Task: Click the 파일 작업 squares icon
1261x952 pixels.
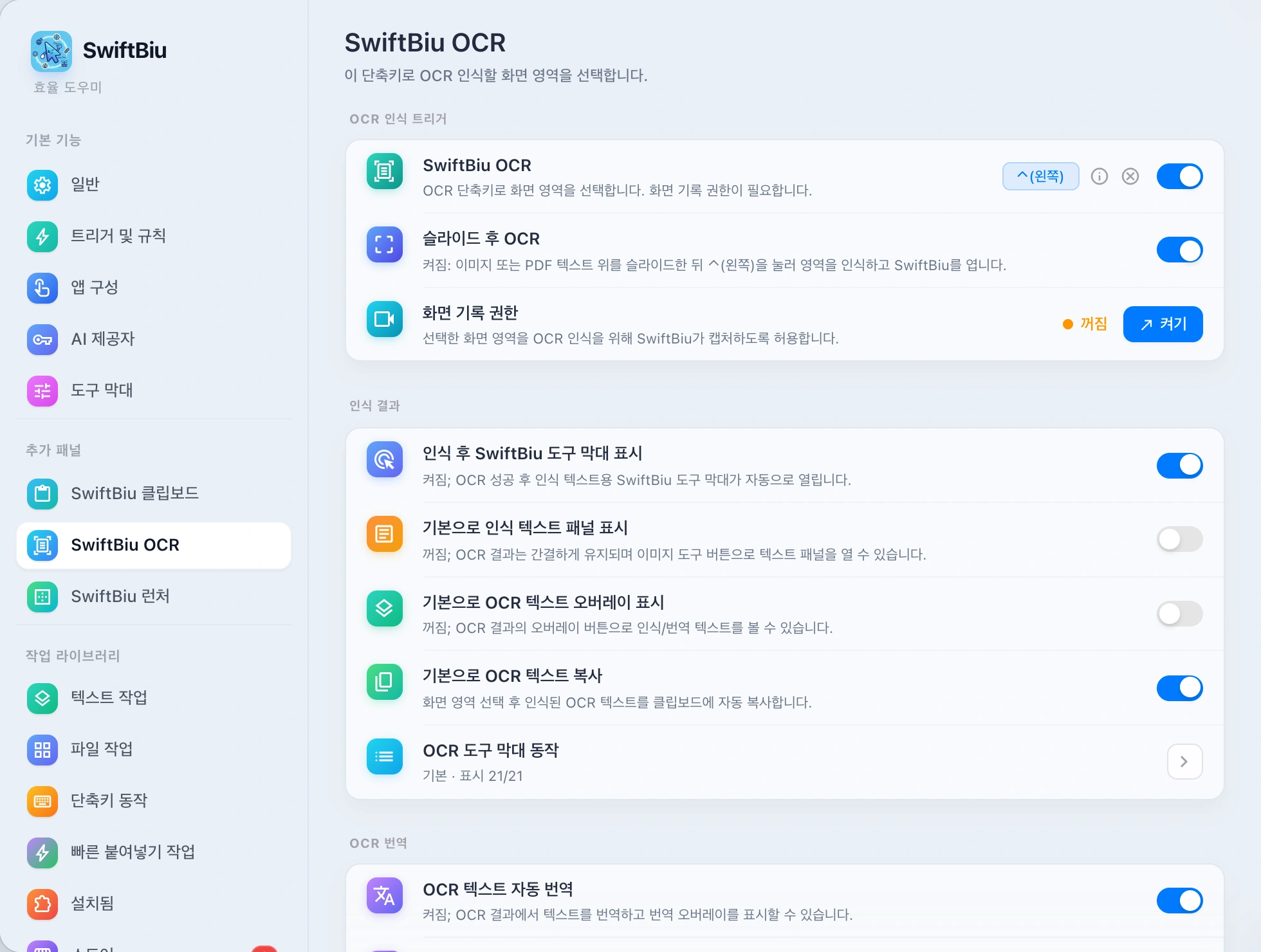Action: tap(42, 750)
